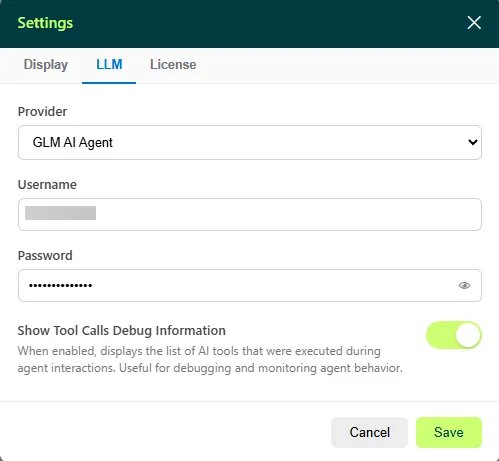499x461 pixels.
Task: Click the 'Settings' dialog title
Action: coord(45,23)
